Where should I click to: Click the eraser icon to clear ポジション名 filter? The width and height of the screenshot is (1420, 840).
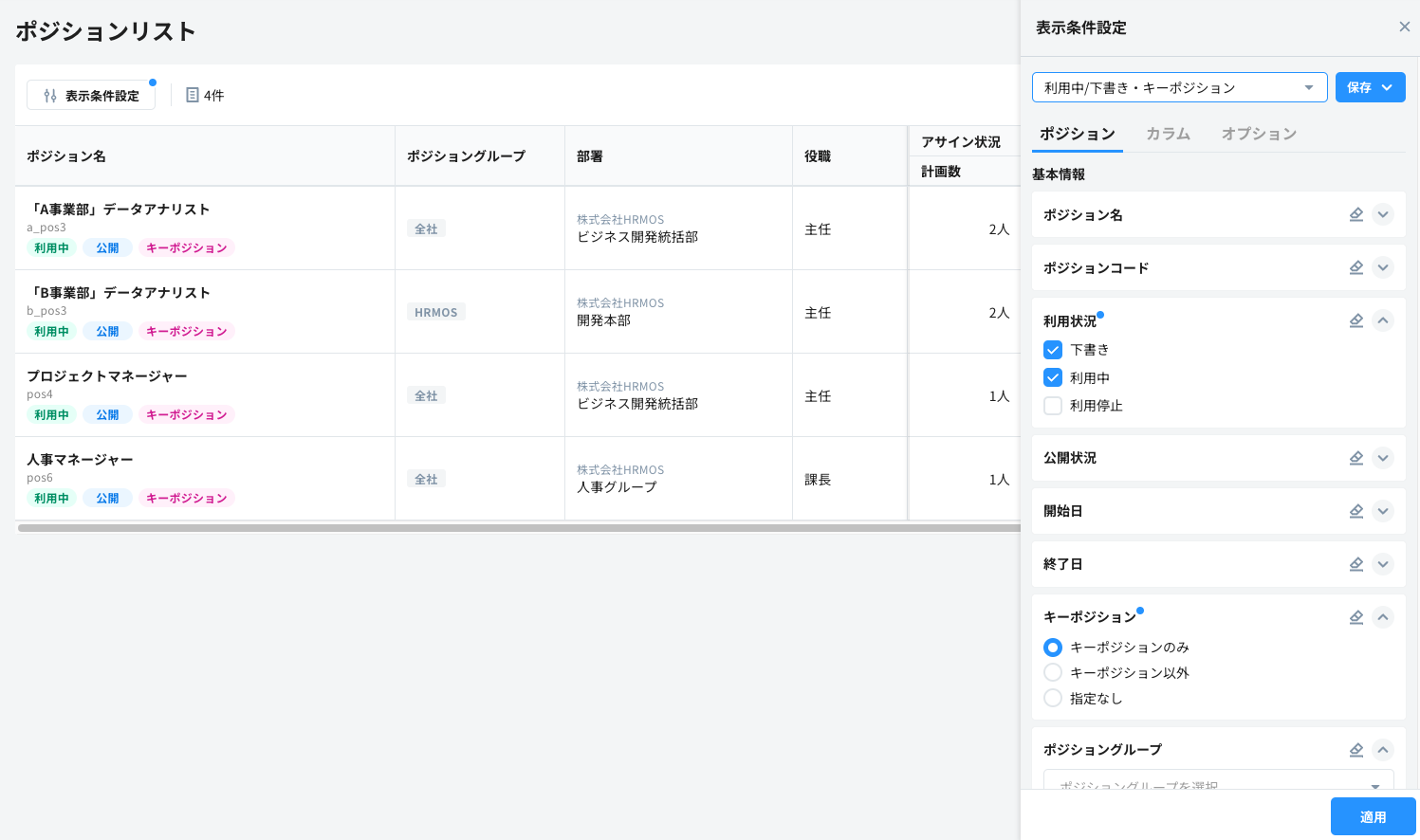[x=1356, y=214]
